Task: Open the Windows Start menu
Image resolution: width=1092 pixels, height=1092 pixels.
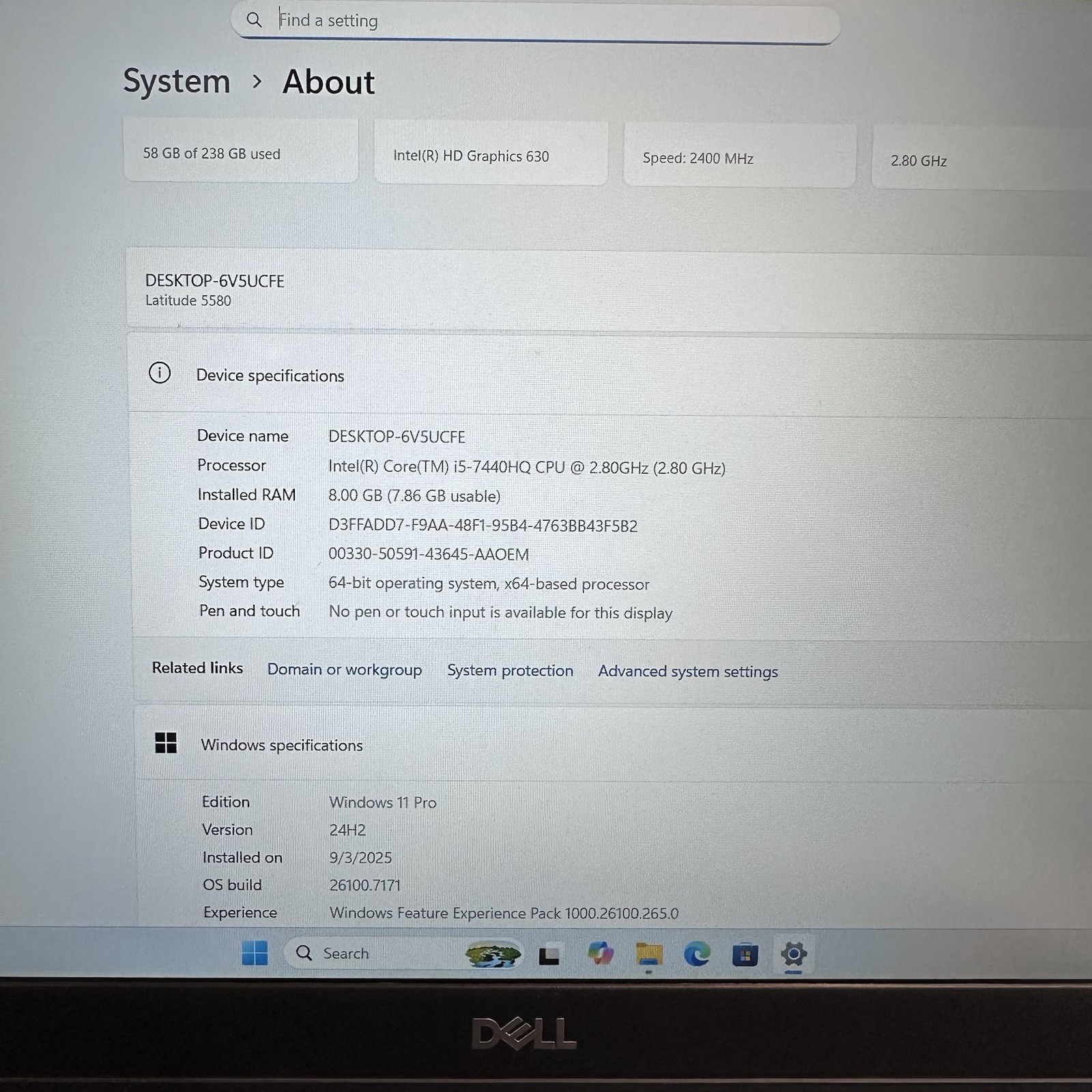Action: click(255, 953)
